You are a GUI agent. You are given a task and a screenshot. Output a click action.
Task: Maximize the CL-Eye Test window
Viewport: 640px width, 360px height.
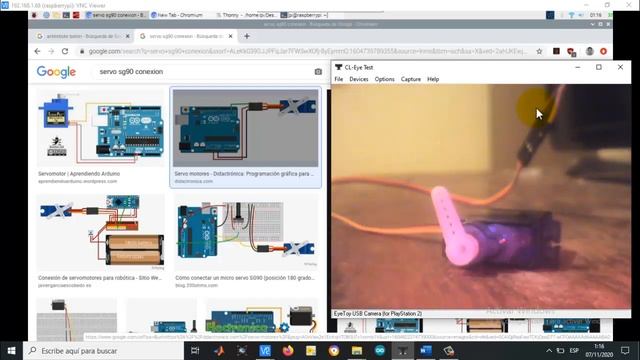[599, 67]
